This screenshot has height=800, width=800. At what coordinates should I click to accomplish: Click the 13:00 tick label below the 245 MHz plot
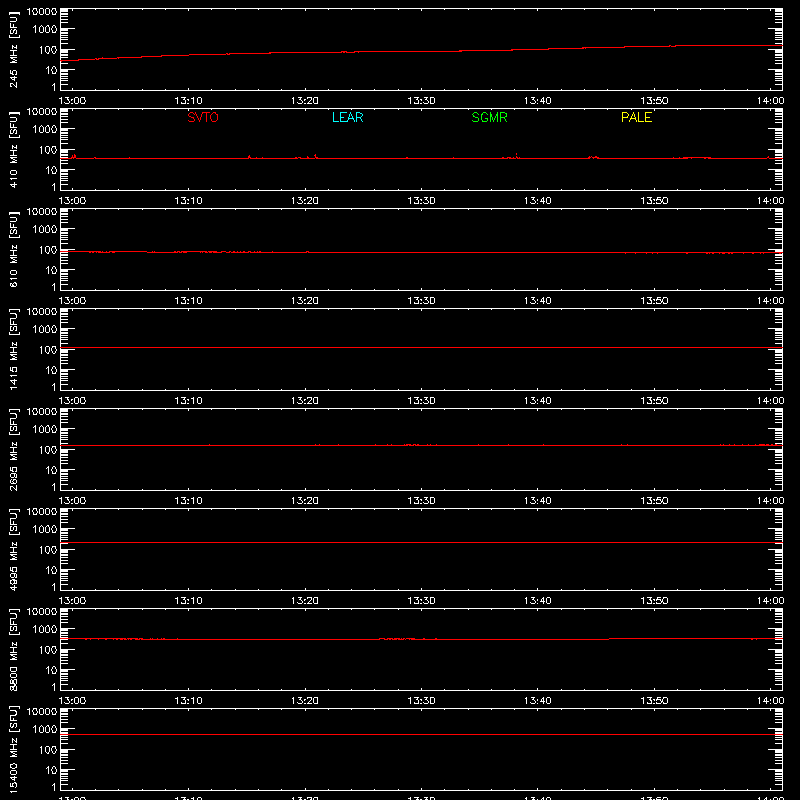[72, 101]
